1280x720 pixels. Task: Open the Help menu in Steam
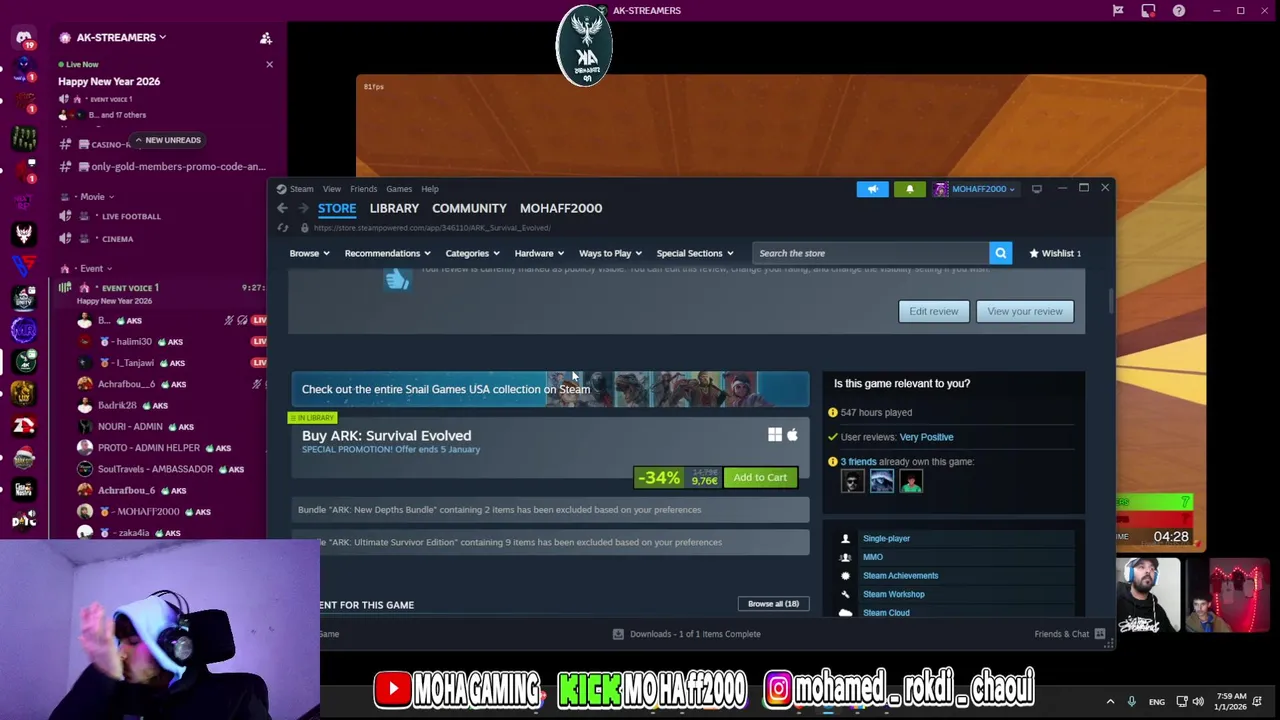[x=429, y=189]
